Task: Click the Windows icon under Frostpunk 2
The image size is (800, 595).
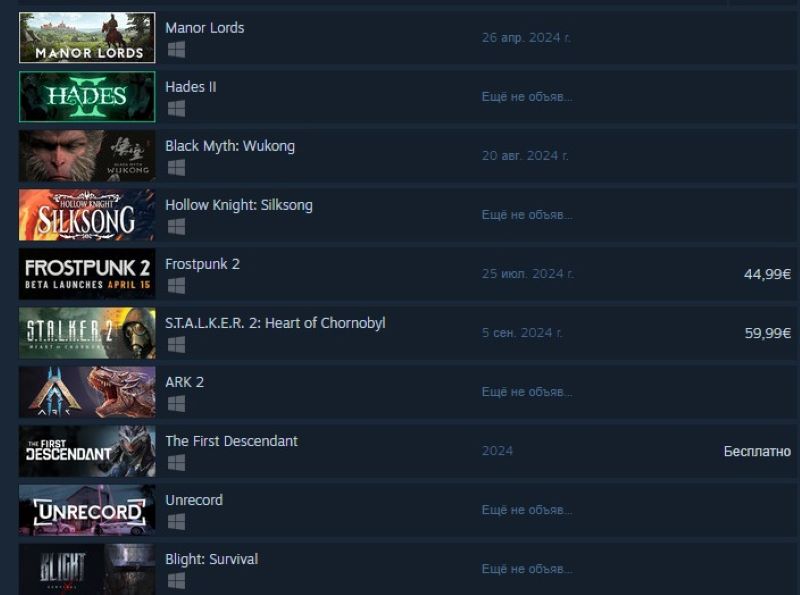Action: point(176,286)
